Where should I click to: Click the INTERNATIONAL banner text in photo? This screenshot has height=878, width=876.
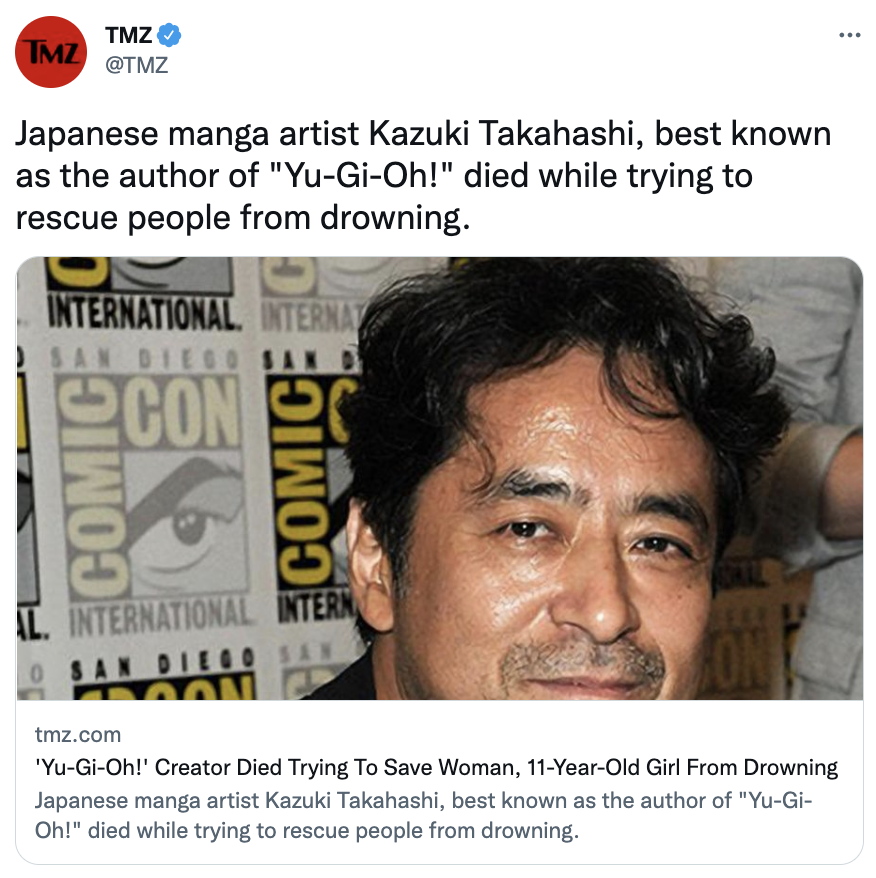pos(141,314)
